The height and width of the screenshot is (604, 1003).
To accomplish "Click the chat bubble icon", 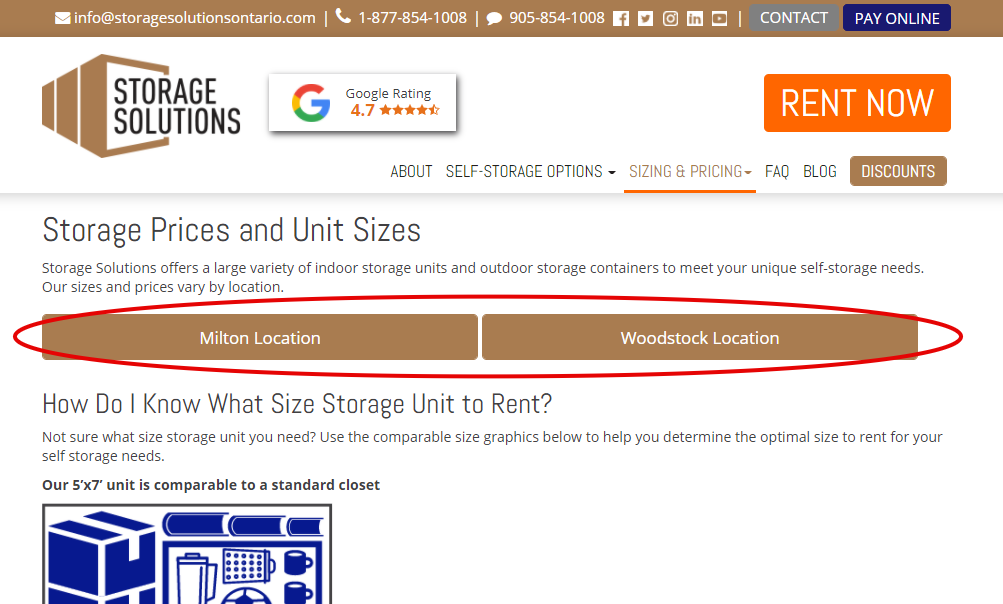I will (x=494, y=19).
